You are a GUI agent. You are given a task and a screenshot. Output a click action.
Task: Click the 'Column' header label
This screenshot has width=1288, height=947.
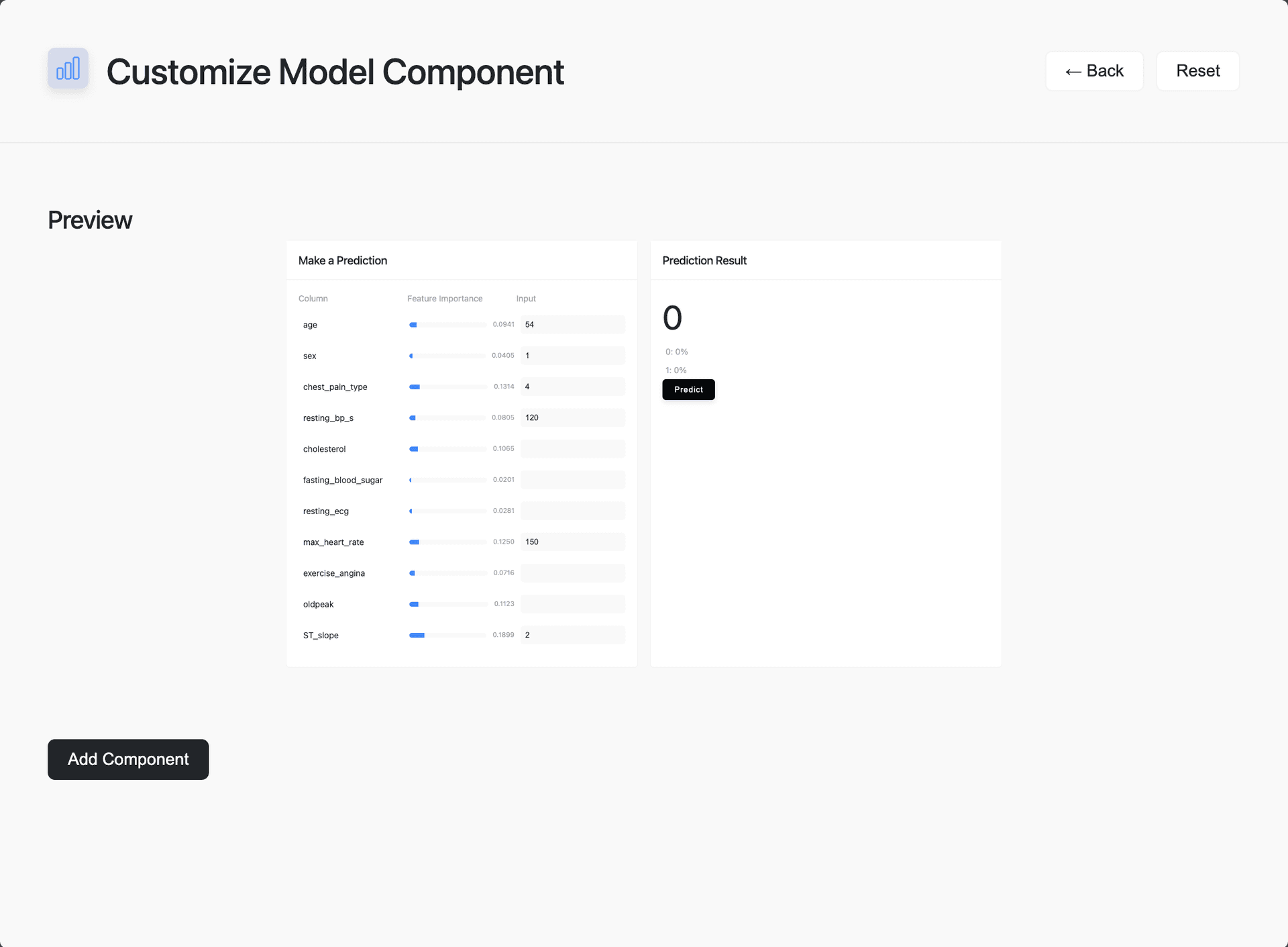pyautogui.click(x=313, y=299)
